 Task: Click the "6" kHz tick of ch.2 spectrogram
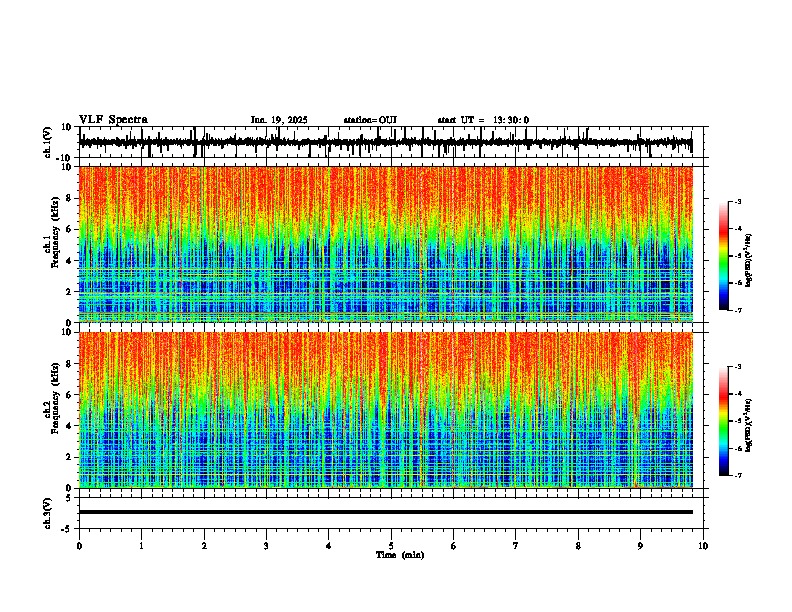tap(69, 395)
